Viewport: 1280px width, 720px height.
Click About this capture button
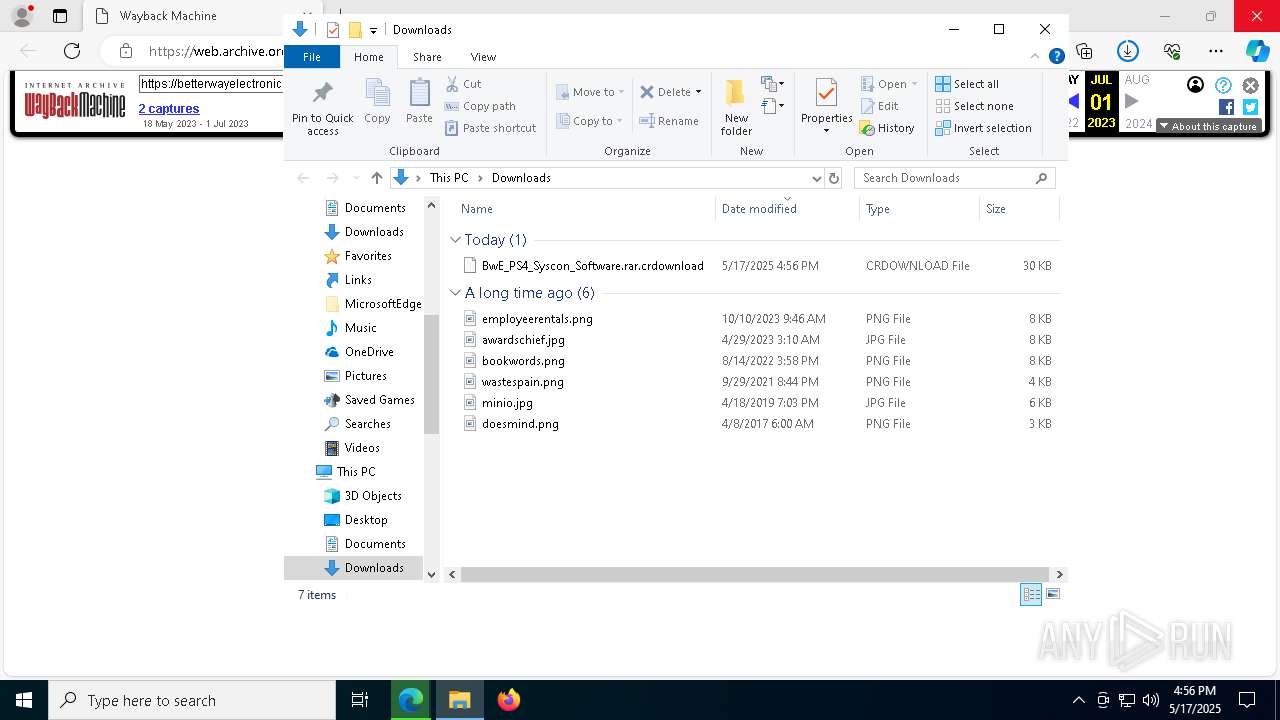1208,126
